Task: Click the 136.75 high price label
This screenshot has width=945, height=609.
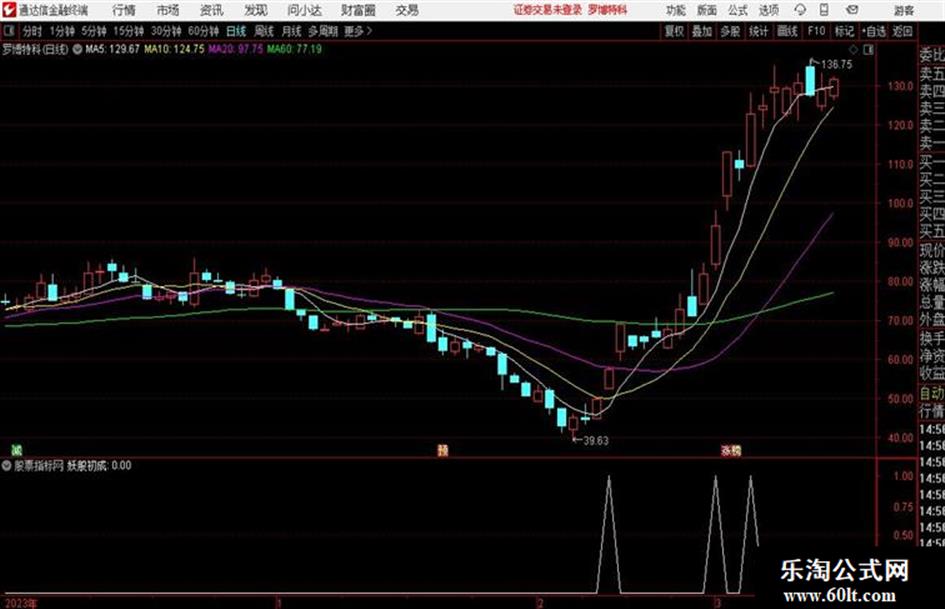Action: (837, 65)
